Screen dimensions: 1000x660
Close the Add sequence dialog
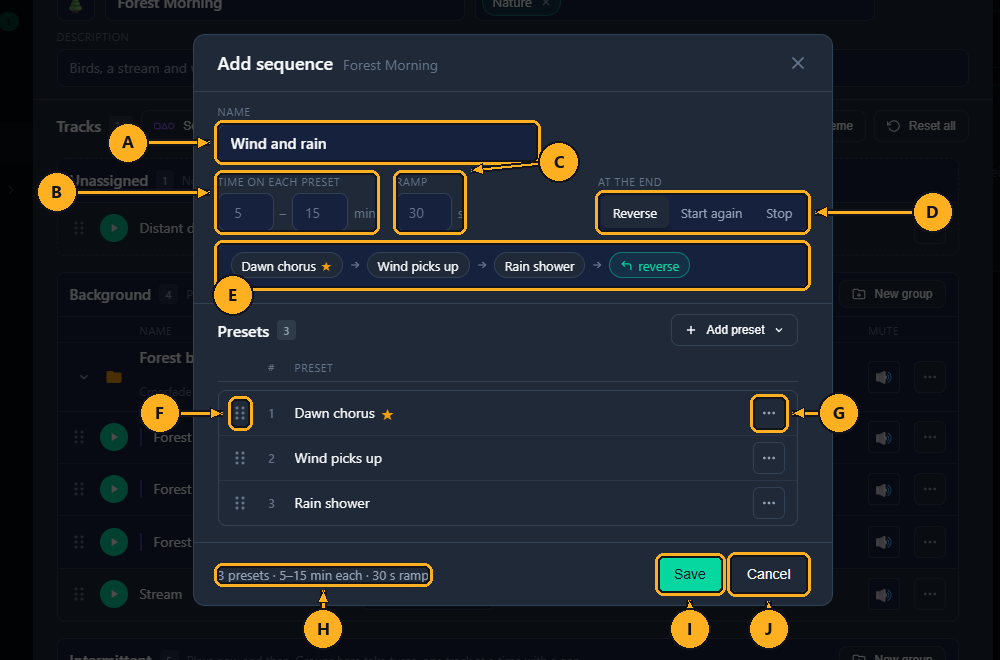pyautogui.click(x=797, y=63)
